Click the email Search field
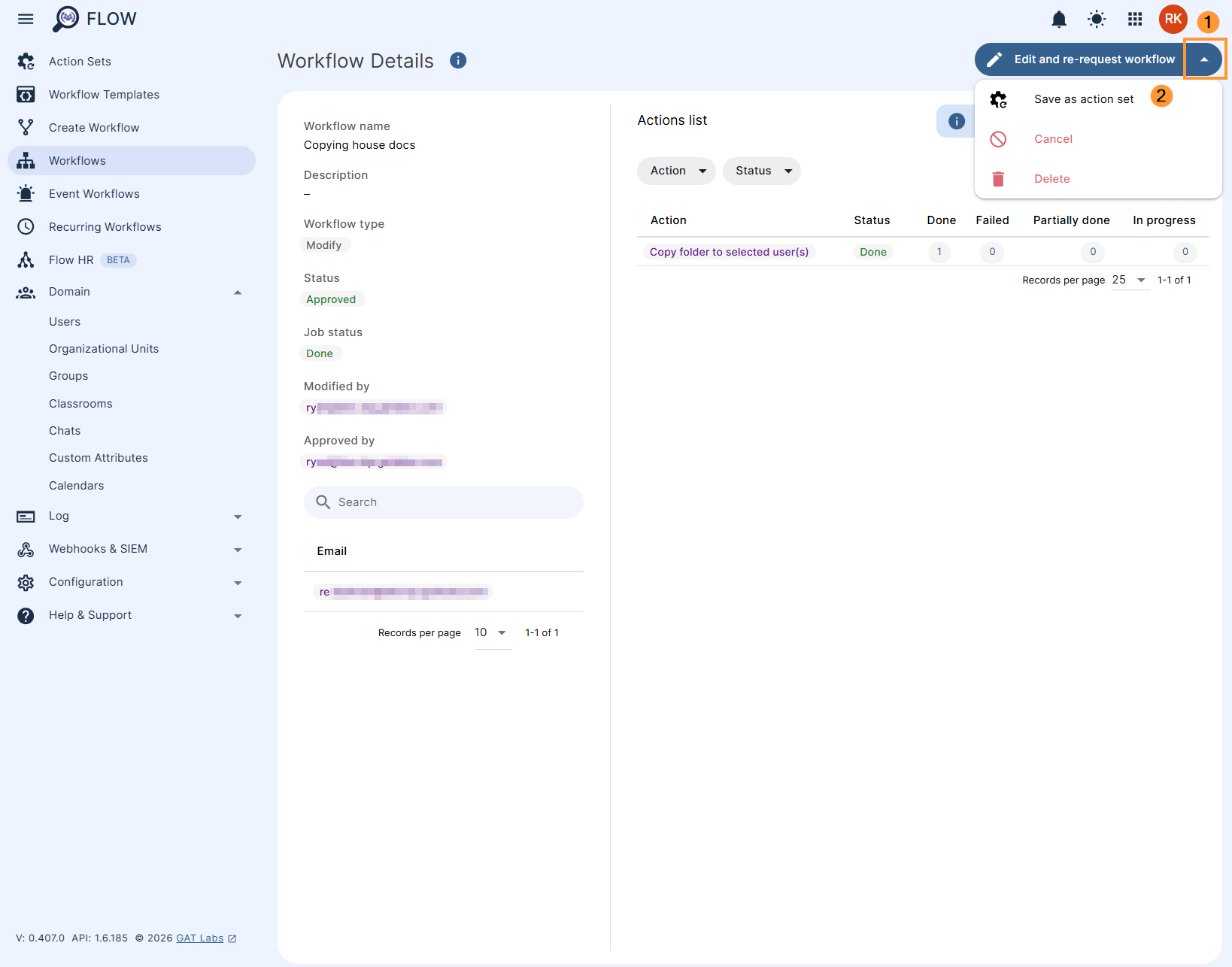This screenshot has width=1232, height=967. [x=444, y=502]
